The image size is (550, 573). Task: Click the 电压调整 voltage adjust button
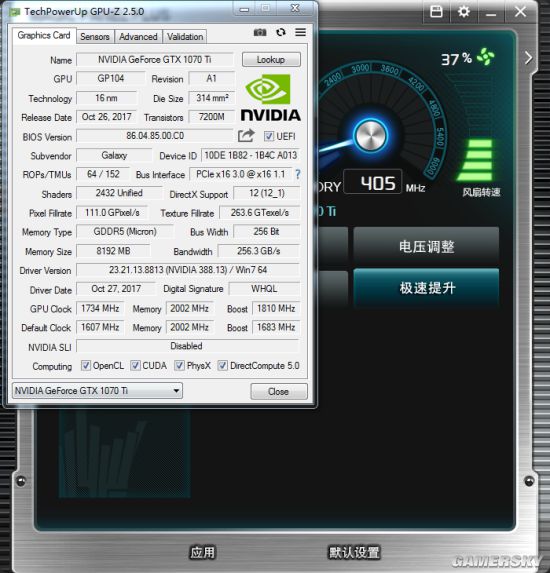[426, 246]
